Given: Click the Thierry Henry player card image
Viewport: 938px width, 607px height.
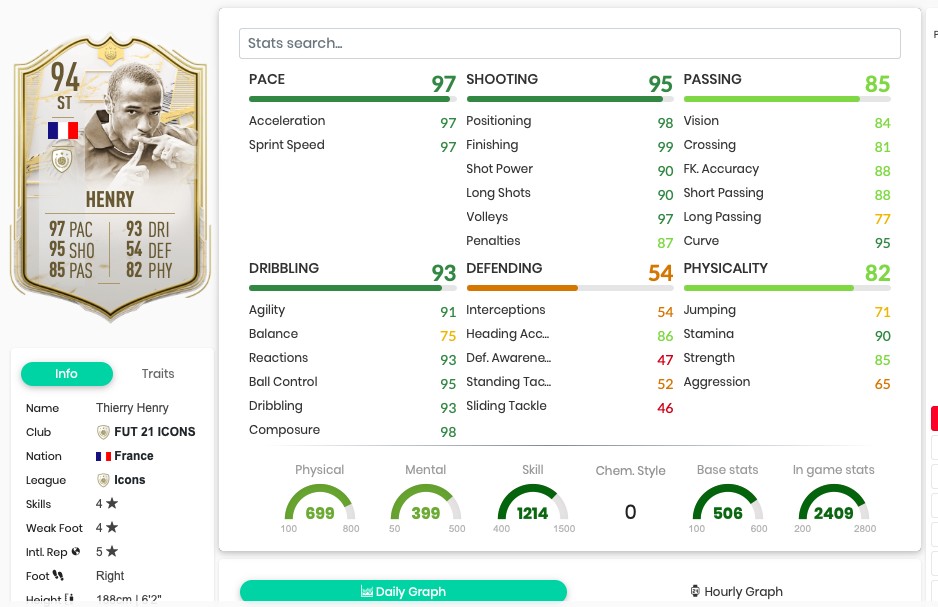Looking at the screenshot, I should pos(110,180).
